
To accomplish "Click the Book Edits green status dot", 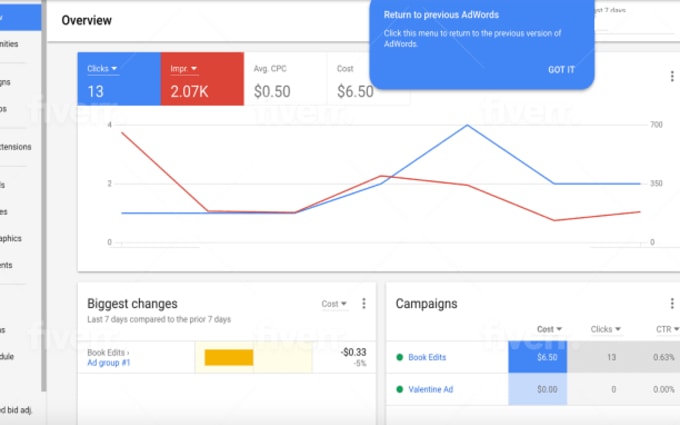I will 400,357.
